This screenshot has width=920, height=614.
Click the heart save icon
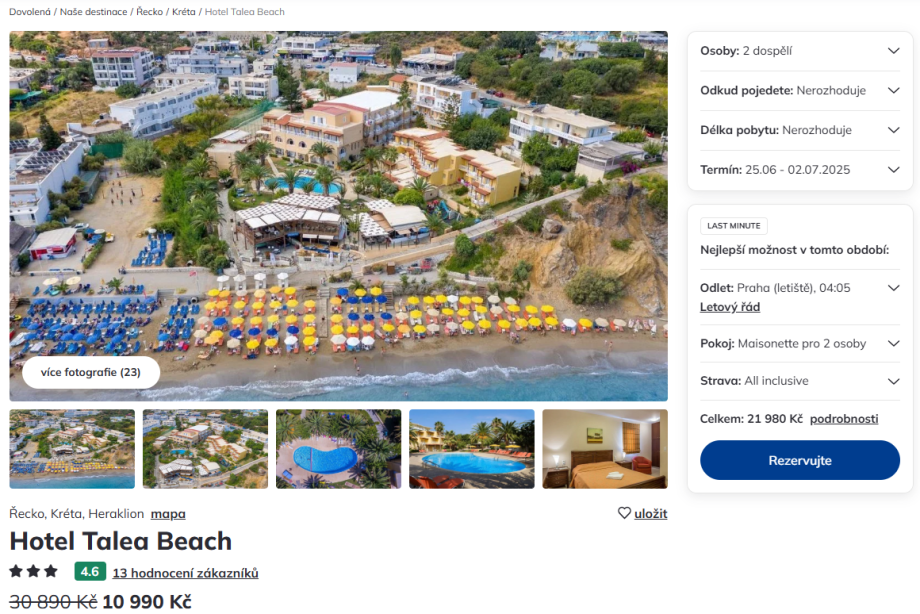click(624, 513)
